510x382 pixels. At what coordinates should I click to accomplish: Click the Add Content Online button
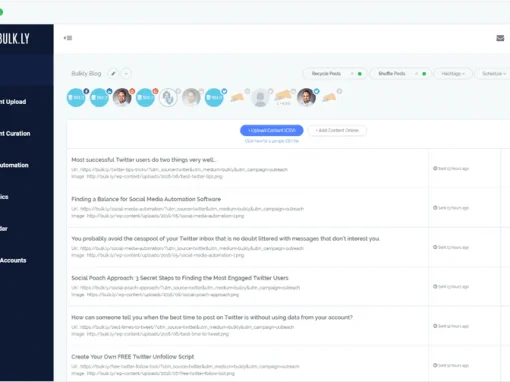pyautogui.click(x=337, y=130)
